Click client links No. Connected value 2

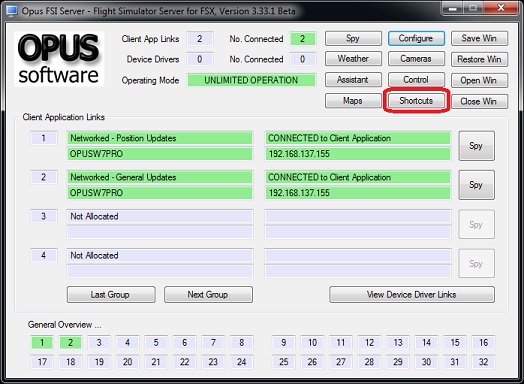point(302,39)
